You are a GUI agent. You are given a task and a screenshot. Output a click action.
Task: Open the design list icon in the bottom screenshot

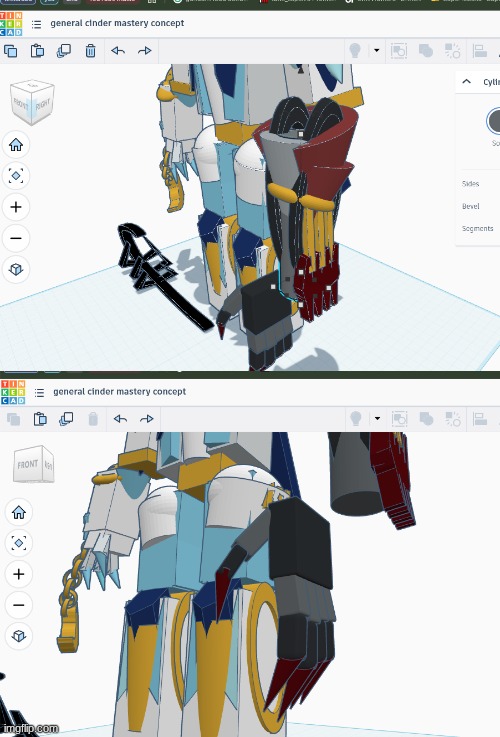pos(39,392)
